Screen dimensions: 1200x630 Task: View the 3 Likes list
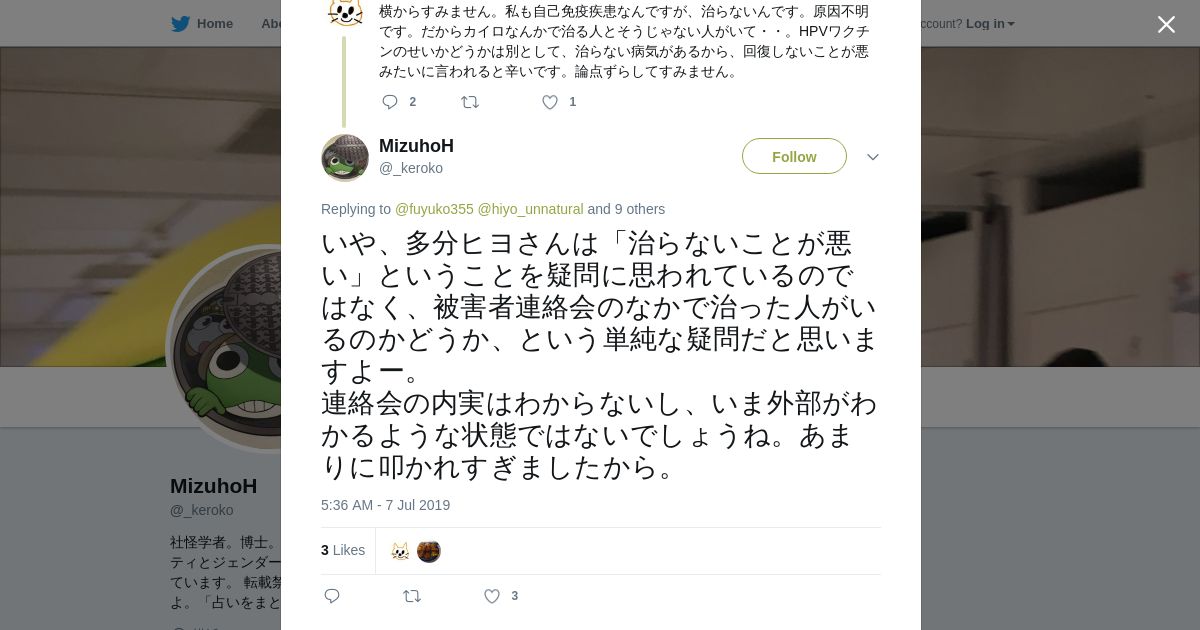[x=343, y=550]
